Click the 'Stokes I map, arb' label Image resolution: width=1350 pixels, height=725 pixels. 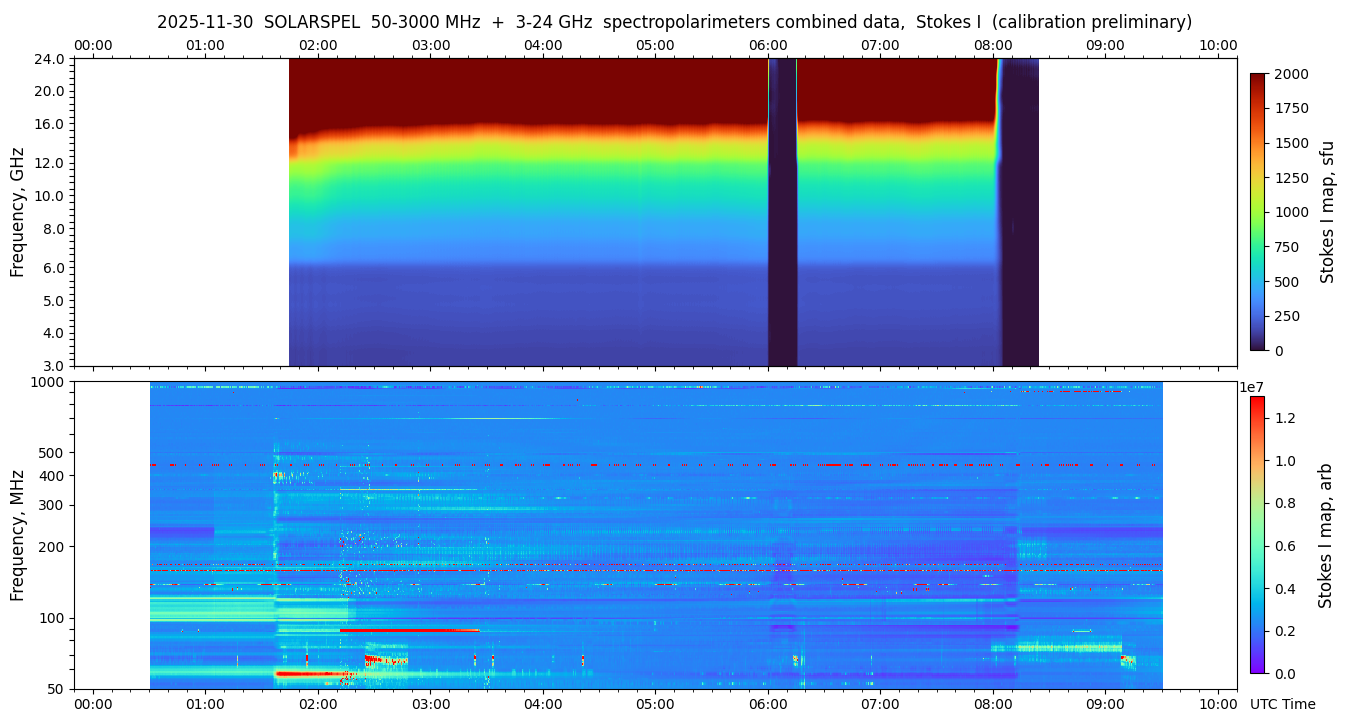tap(1325, 535)
